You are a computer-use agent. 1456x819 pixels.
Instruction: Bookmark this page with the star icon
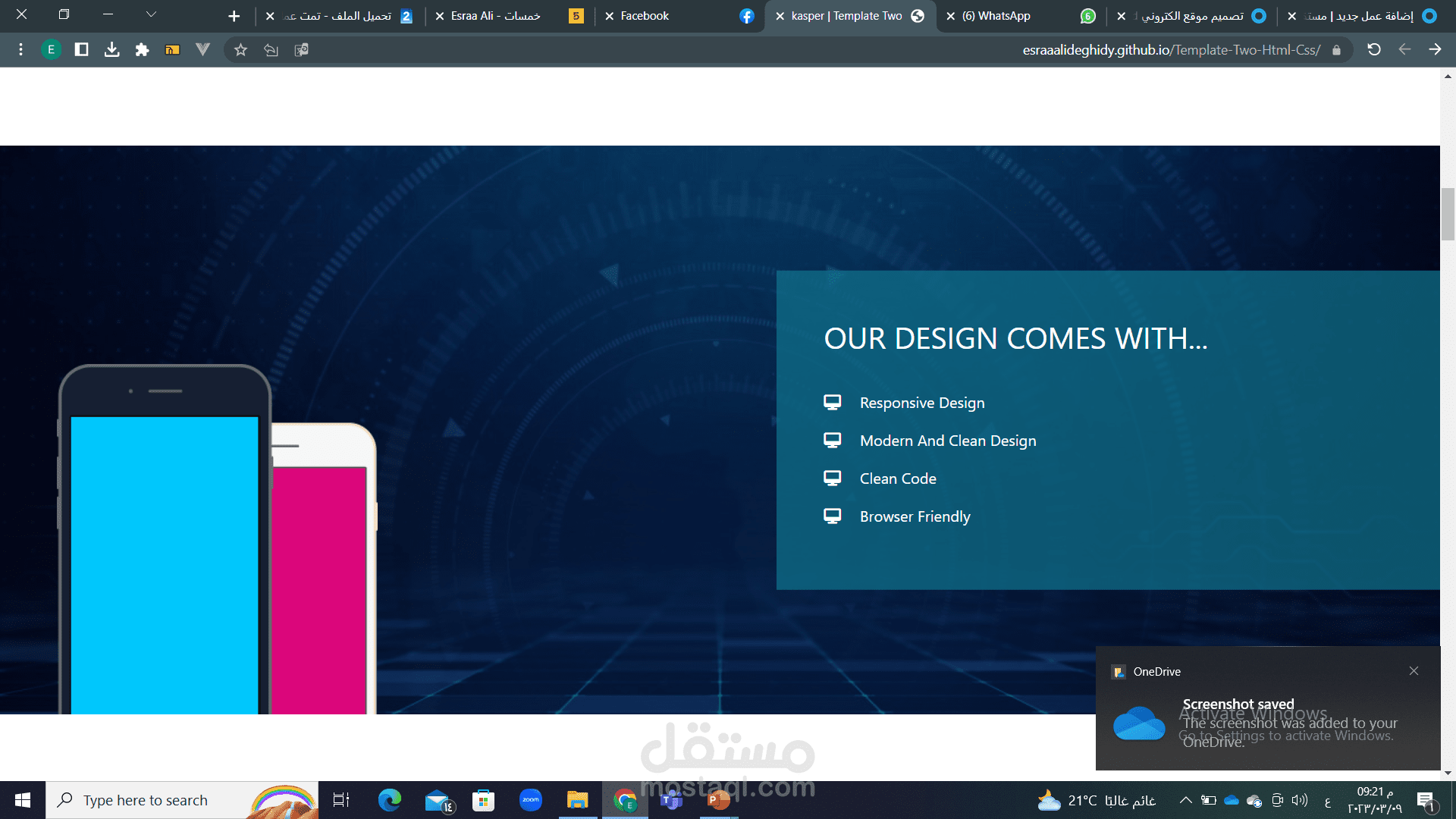tap(240, 50)
